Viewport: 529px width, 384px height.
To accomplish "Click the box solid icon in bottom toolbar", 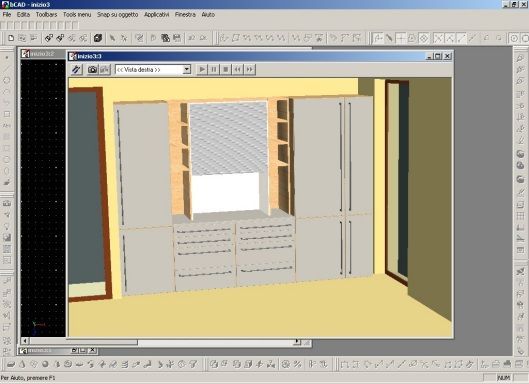I will click(11, 364).
